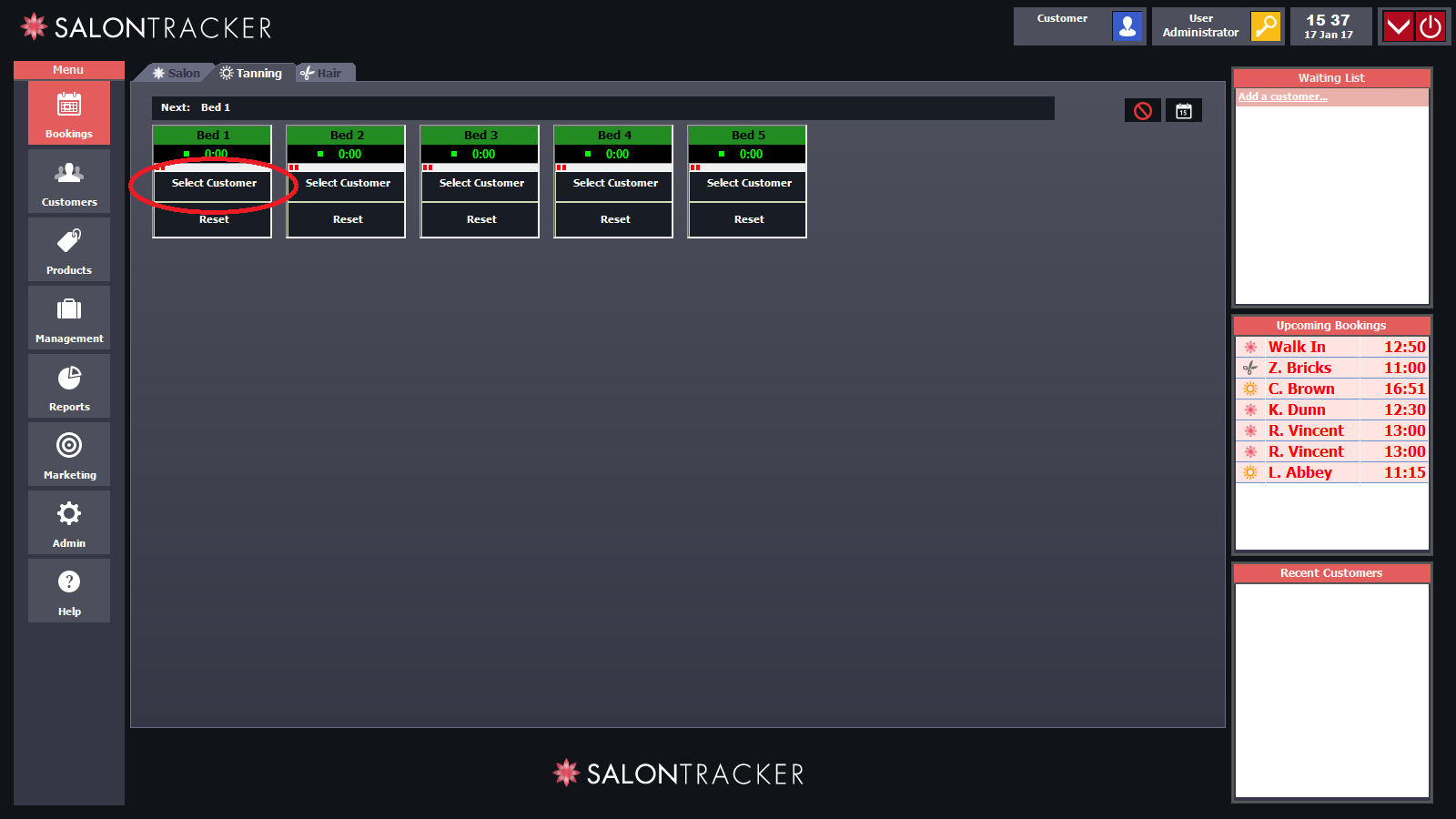Click the Administrator key icon
The image size is (1456, 819).
pos(1266,26)
